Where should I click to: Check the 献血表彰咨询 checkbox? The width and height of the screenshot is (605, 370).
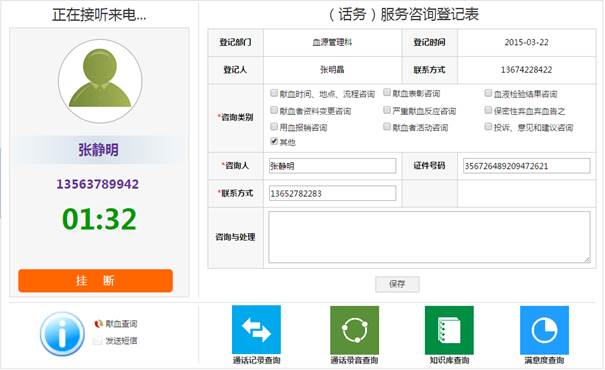coord(387,92)
